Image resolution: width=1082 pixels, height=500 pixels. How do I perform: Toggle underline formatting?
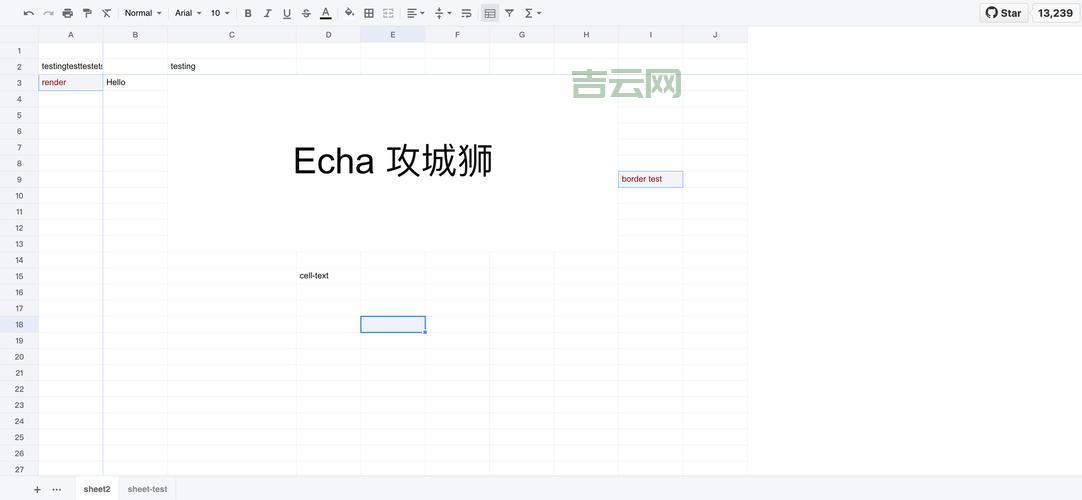coord(287,13)
